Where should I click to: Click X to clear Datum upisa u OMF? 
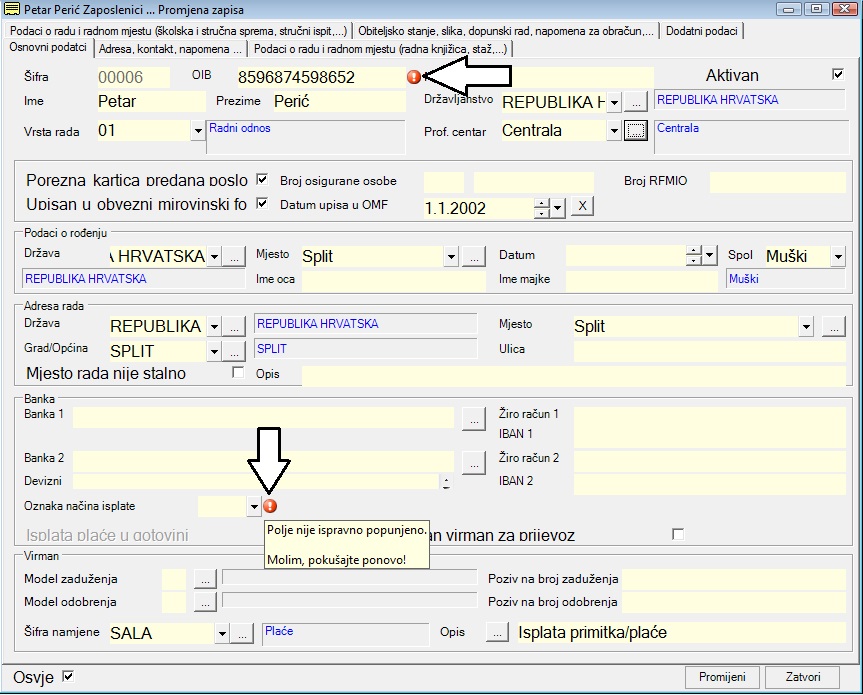pos(582,207)
